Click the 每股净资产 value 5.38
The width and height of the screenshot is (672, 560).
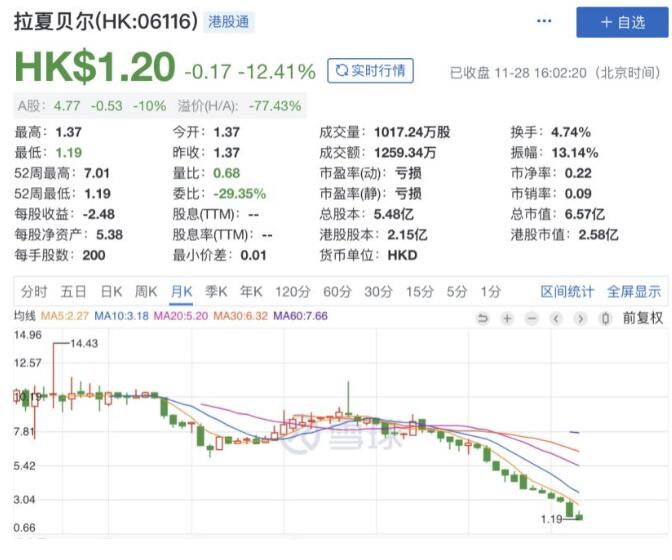109,235
